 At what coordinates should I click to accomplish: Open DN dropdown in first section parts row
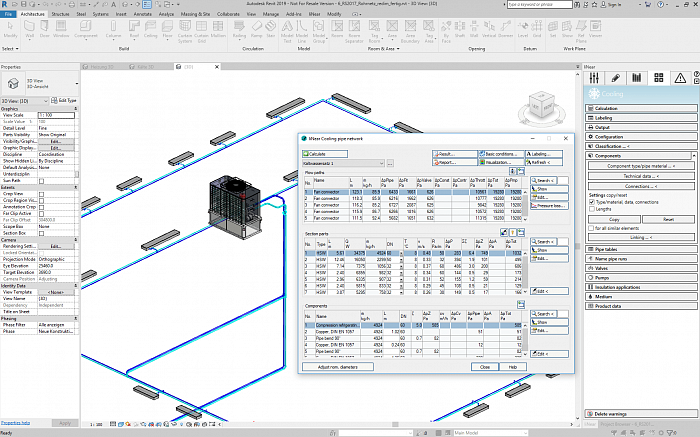[401, 254]
